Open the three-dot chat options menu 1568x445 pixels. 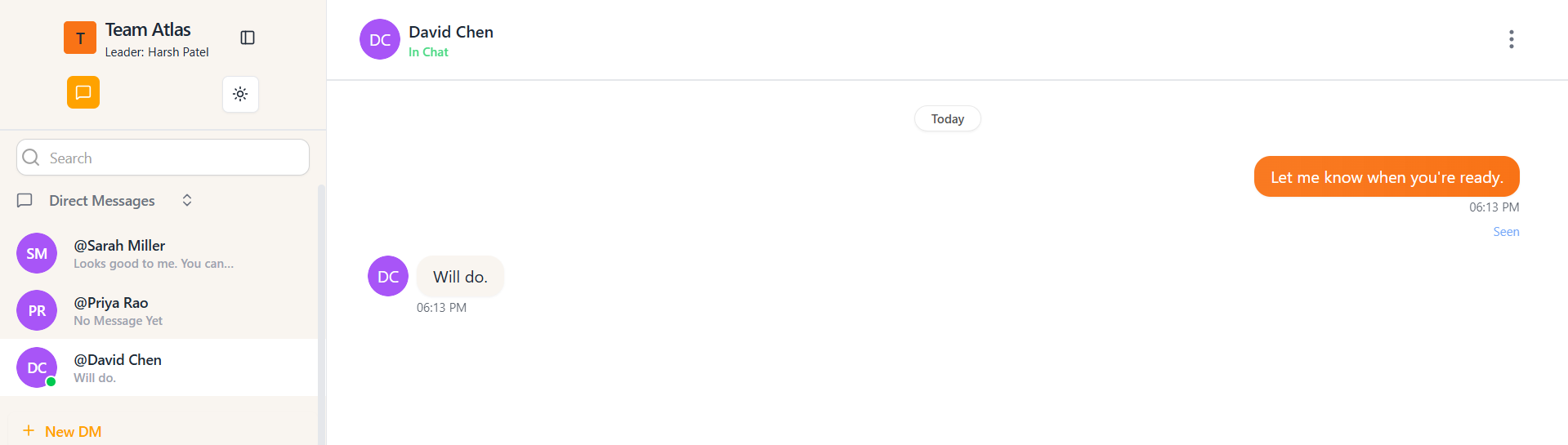click(x=1511, y=39)
